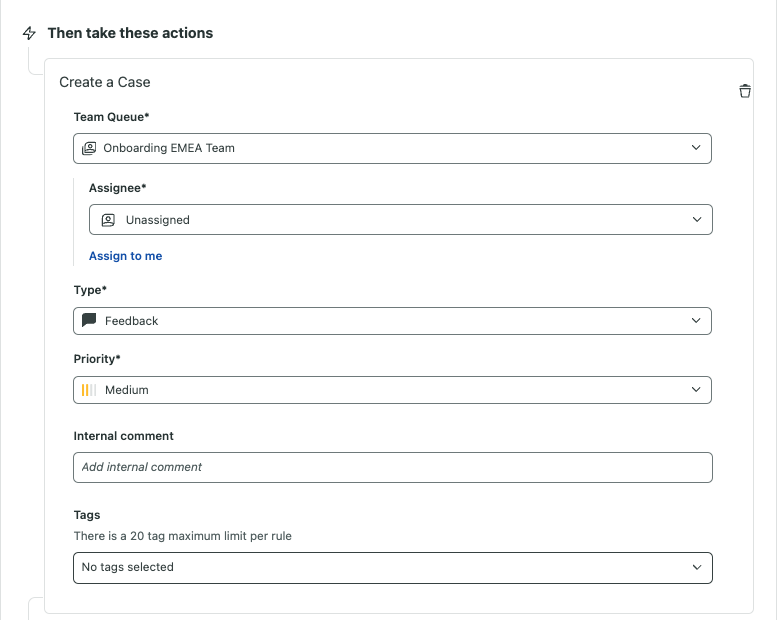This screenshot has width=780, height=620.
Task: Click the Feedback speech bubble icon
Action: coord(89,321)
